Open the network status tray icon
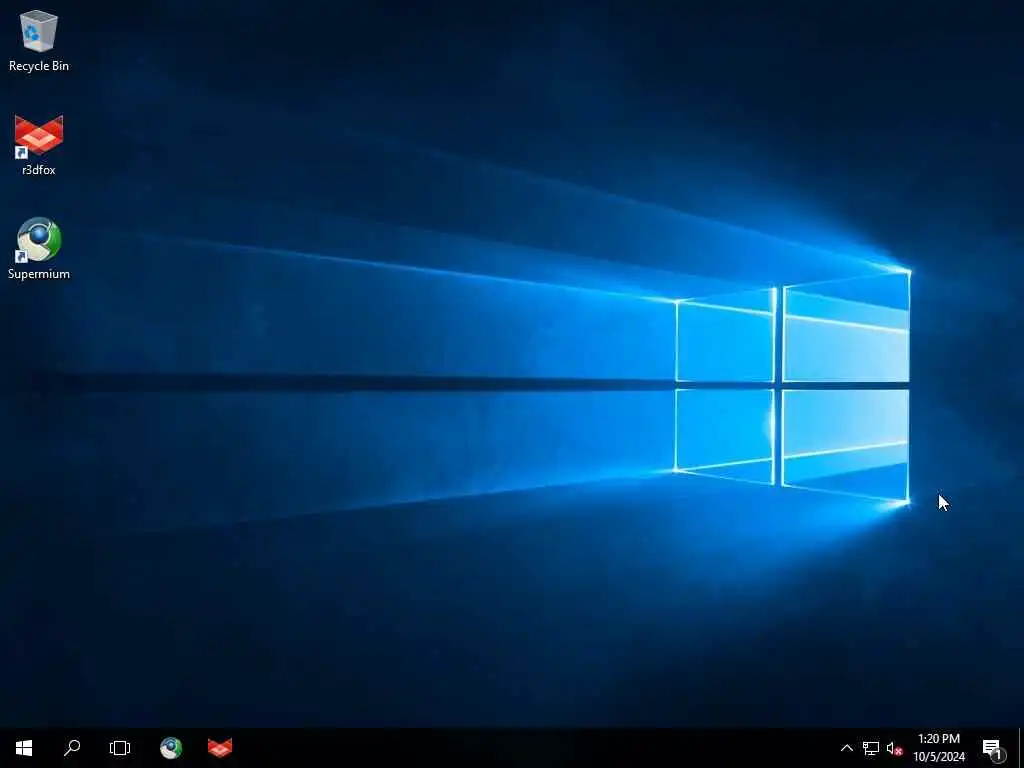This screenshot has width=1024, height=768. coord(871,748)
